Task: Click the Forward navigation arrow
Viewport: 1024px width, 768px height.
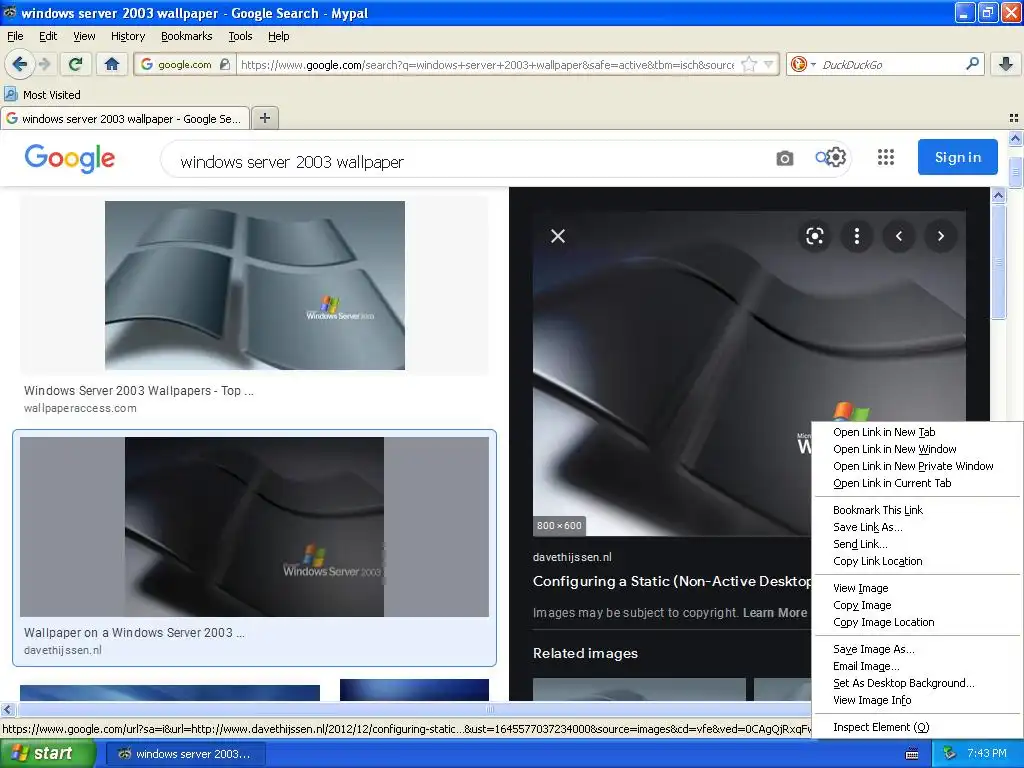Action: point(45,64)
